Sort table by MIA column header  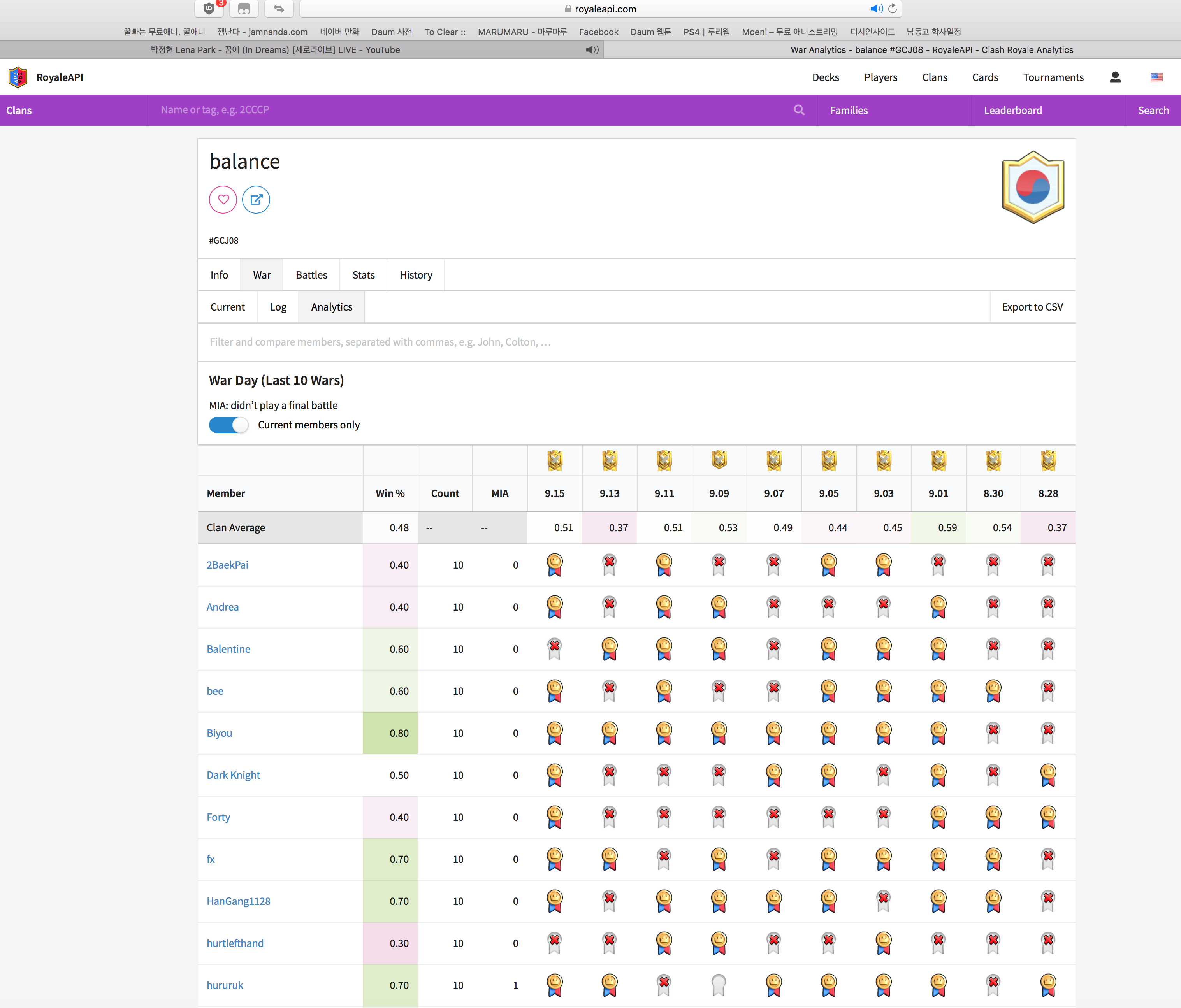500,493
